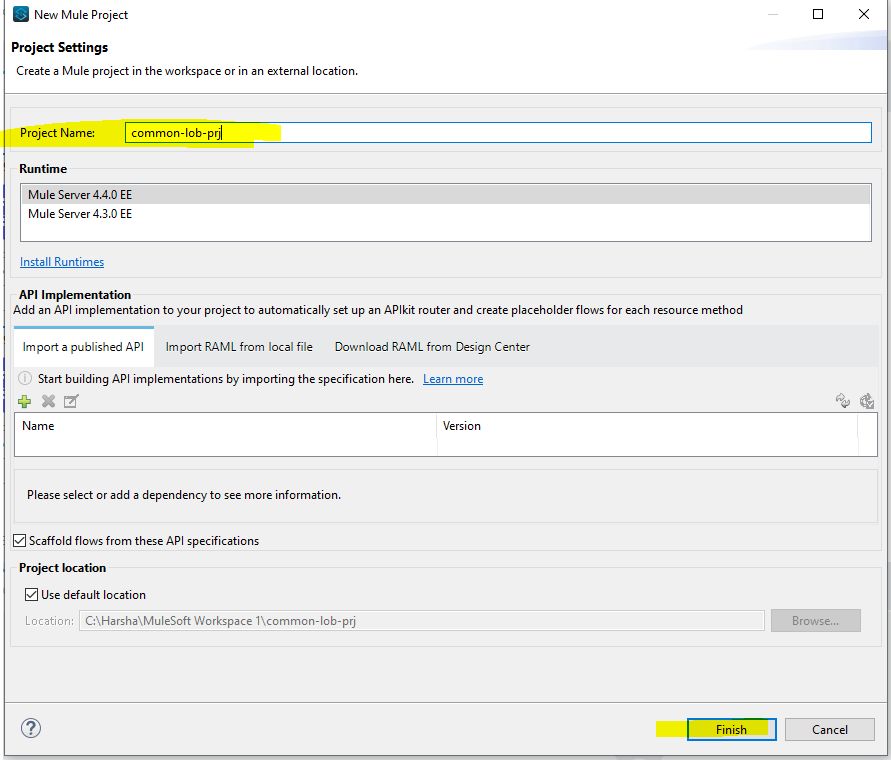891x760 pixels.
Task: Focus the Project Name input field
Action: (498, 133)
